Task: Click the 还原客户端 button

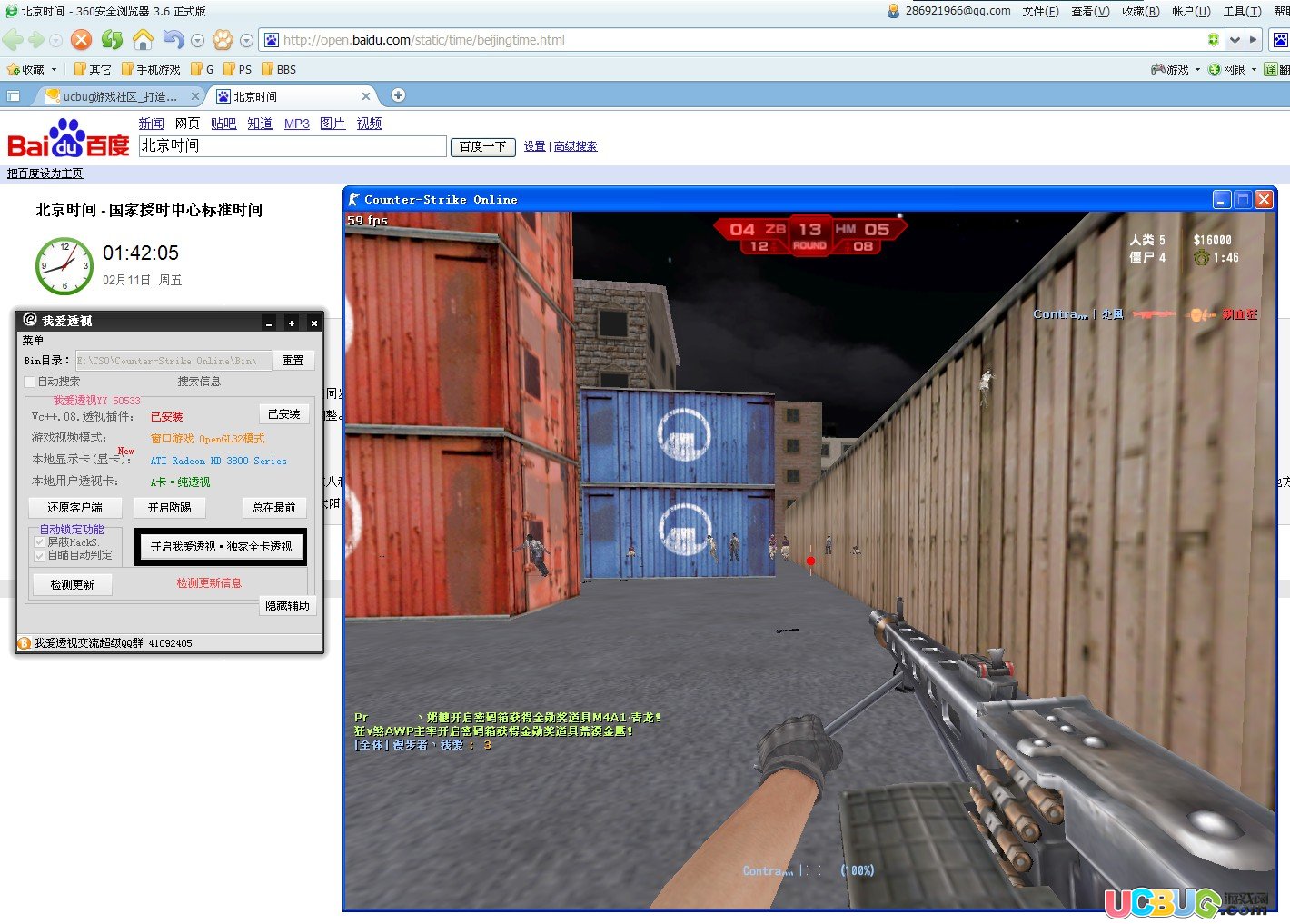Action: 75,508
